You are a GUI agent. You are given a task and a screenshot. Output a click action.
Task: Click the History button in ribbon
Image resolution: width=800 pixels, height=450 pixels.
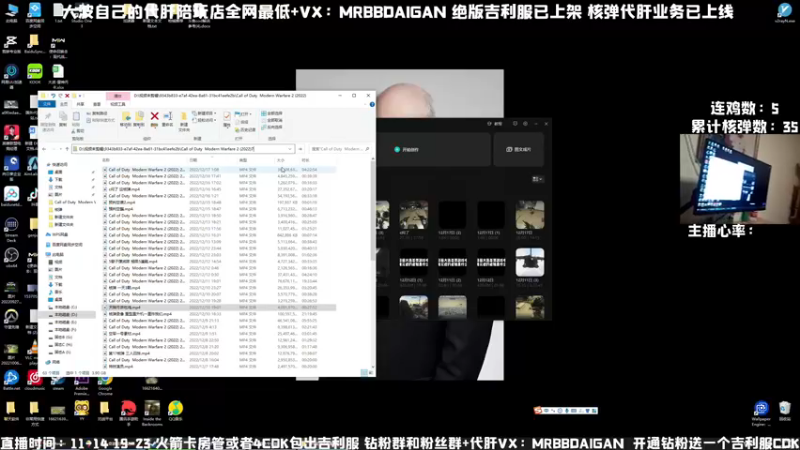245,130
